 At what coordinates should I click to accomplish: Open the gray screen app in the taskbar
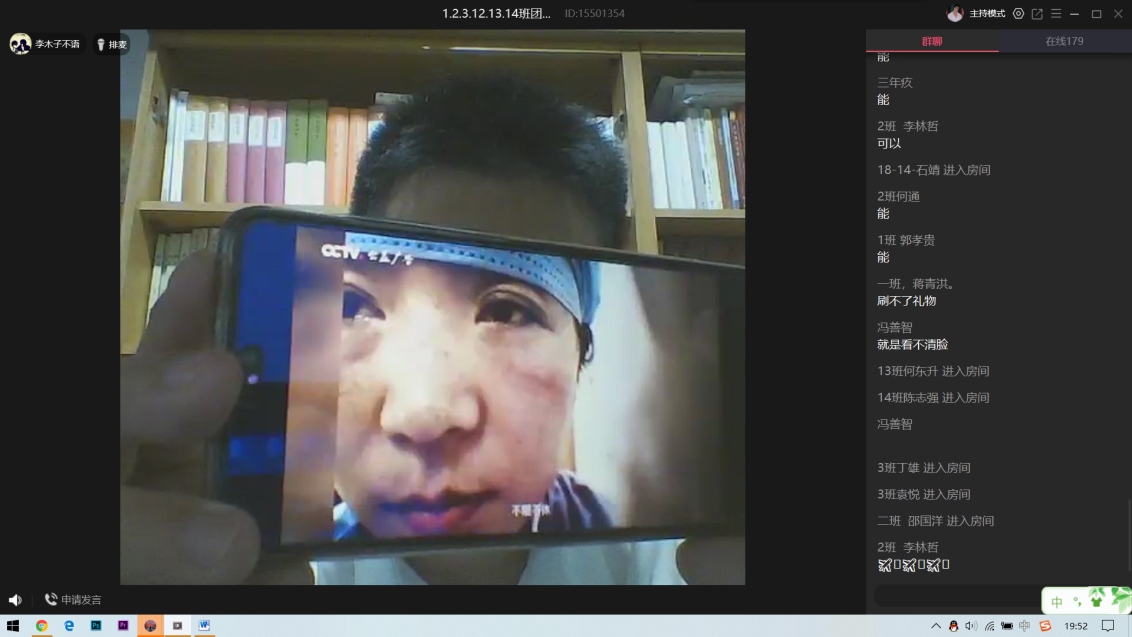point(177,625)
